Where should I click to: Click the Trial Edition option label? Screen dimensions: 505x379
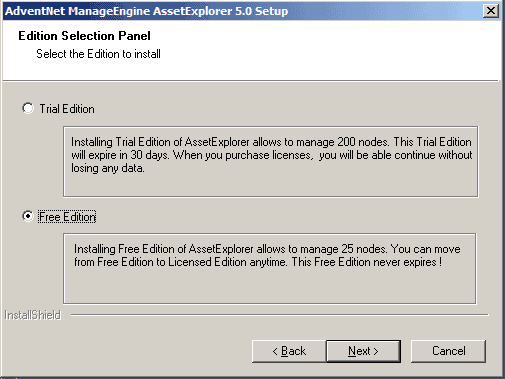coord(67,109)
